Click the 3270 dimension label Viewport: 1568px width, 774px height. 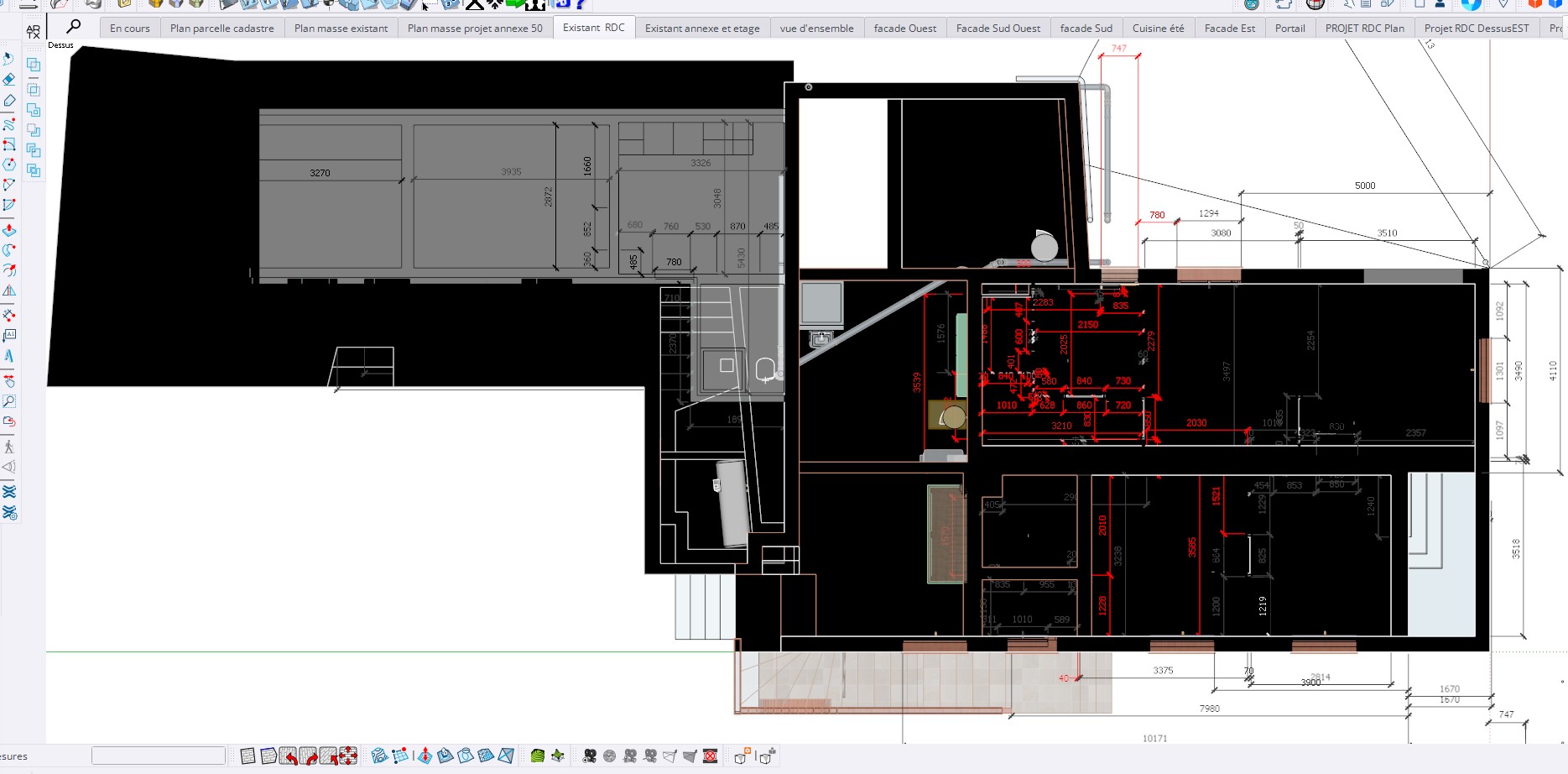click(320, 173)
